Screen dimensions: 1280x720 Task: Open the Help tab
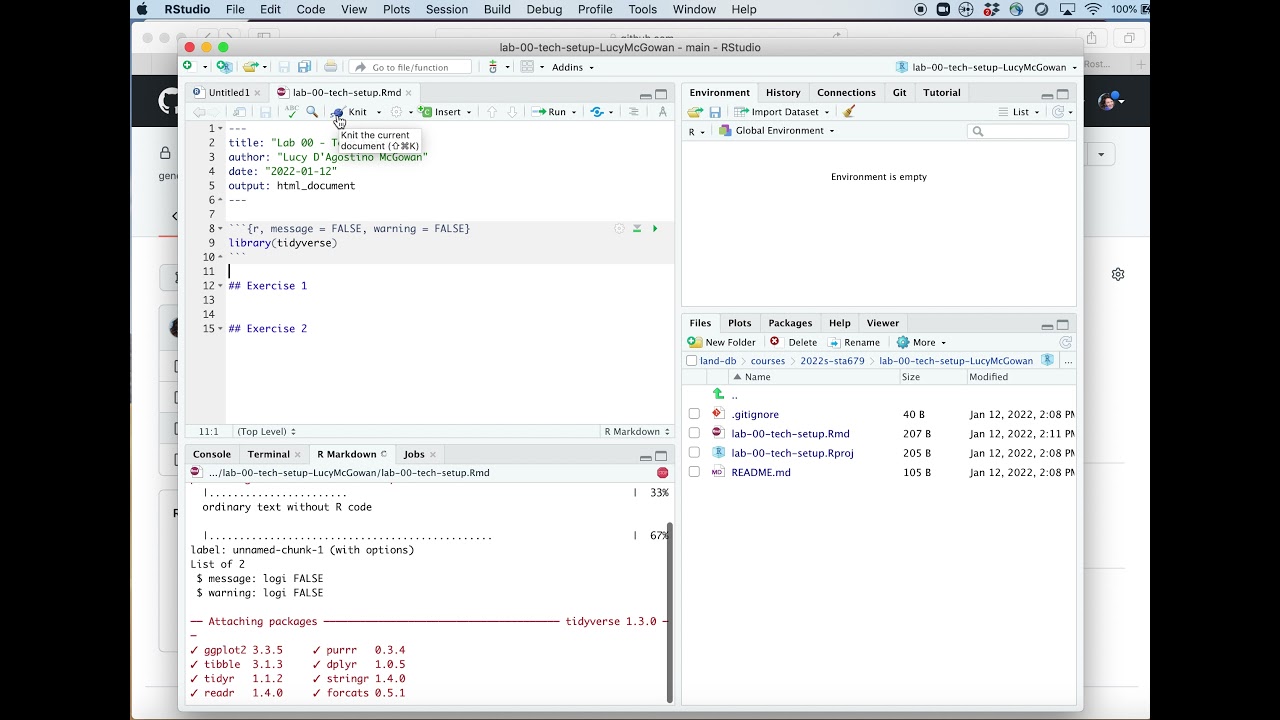click(x=839, y=323)
